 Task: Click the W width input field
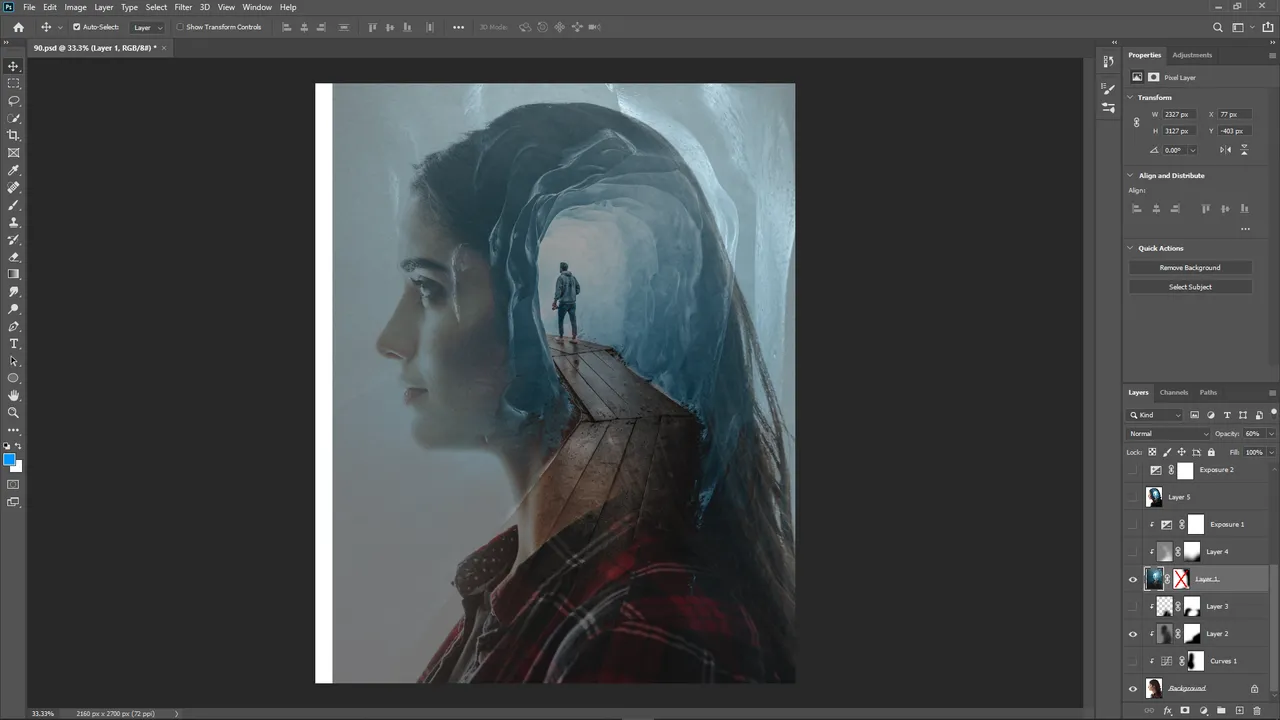[x=1179, y=115]
